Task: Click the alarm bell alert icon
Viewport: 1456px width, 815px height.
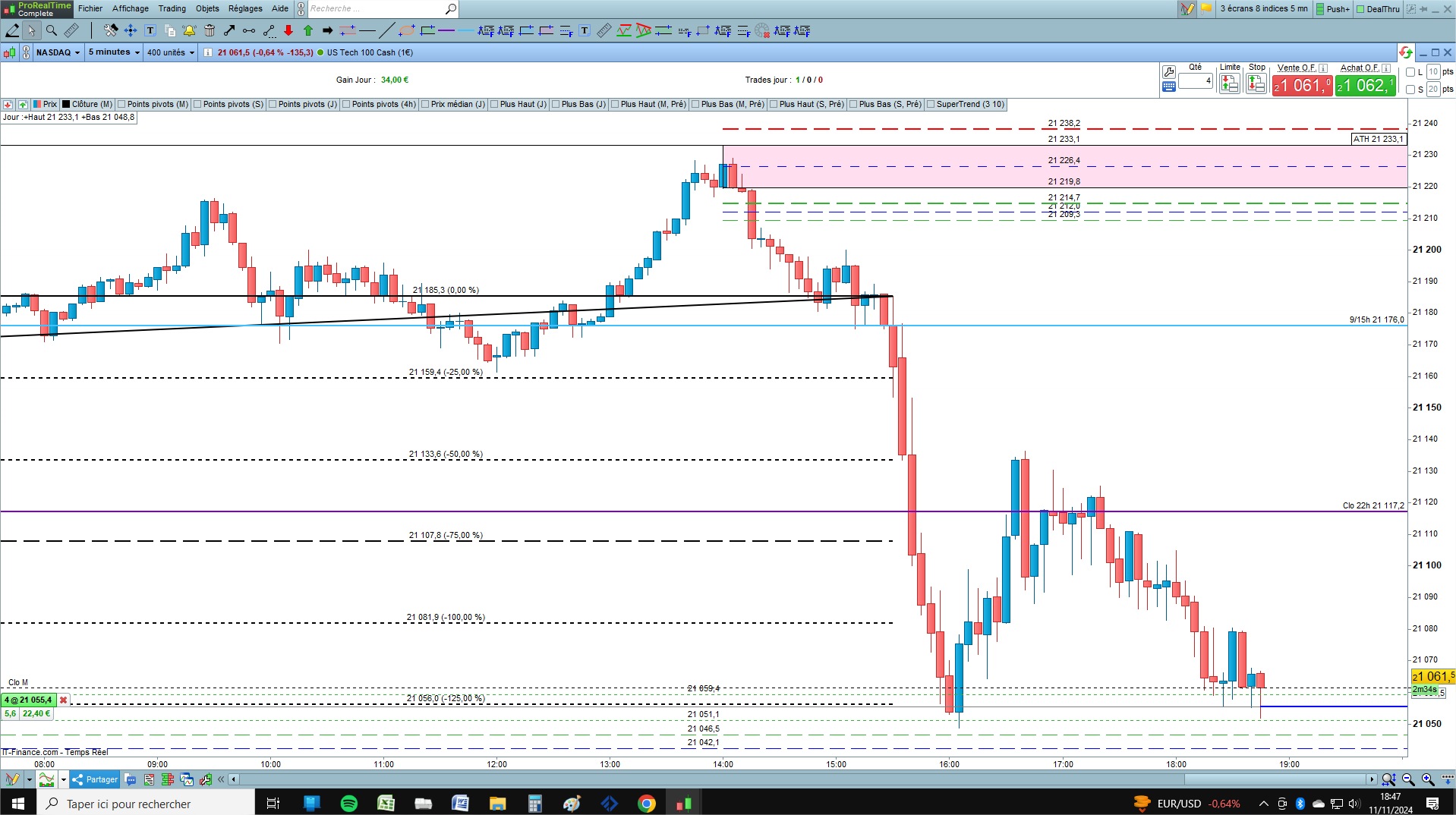Action: tap(190, 30)
